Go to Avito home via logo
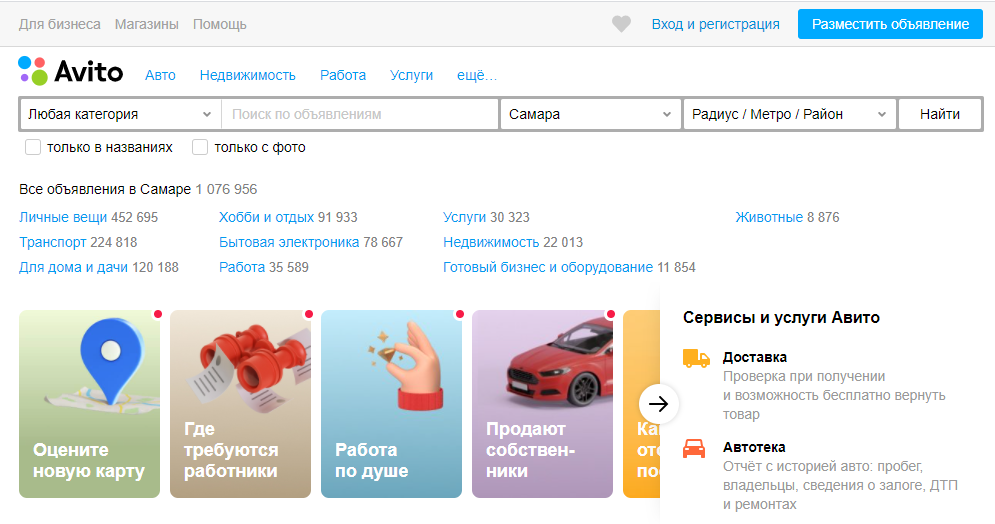This screenshot has width=995, height=524. pyautogui.click(x=70, y=70)
